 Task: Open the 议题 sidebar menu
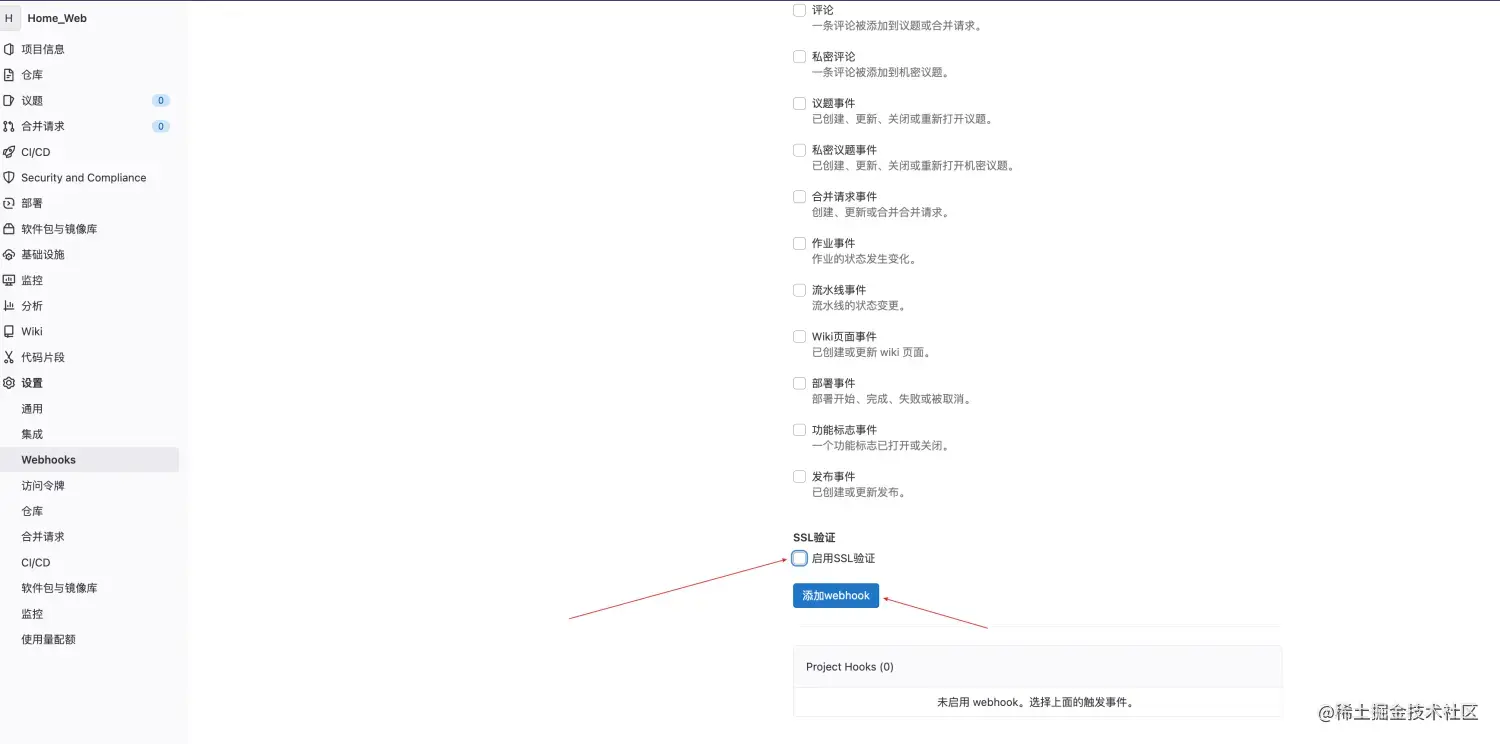(x=32, y=101)
